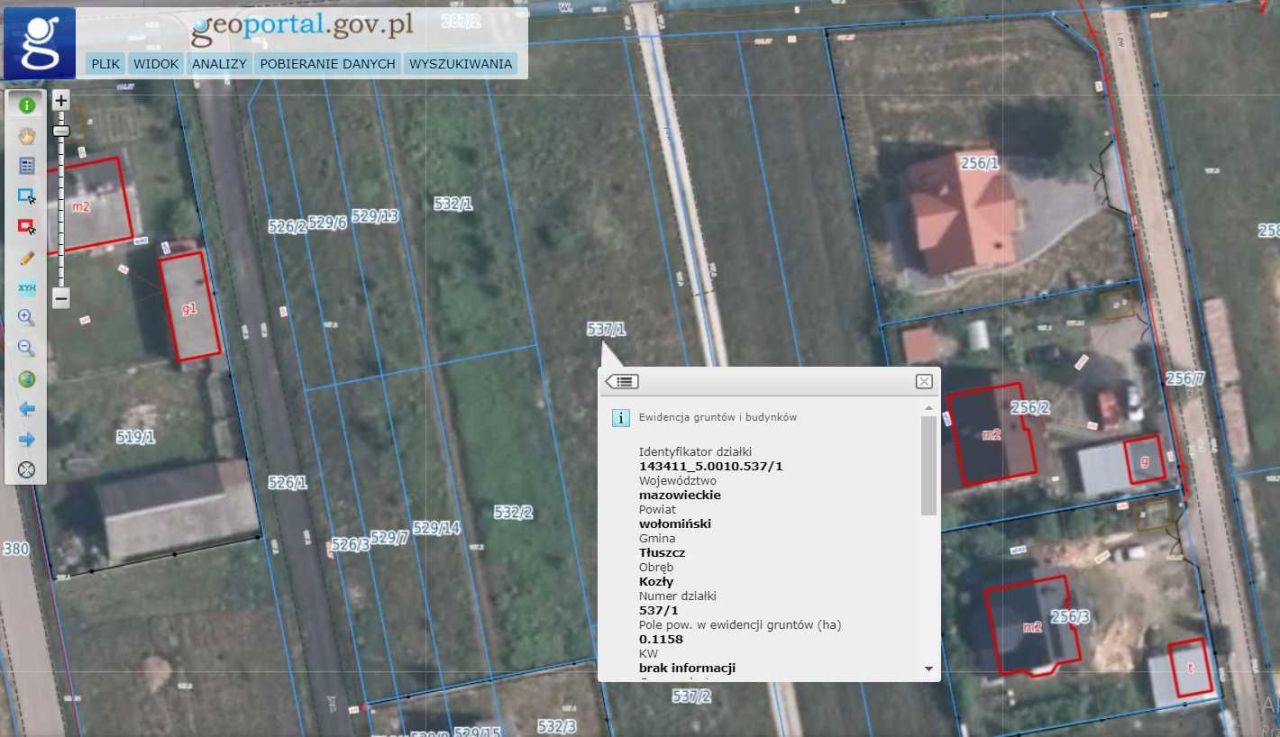Go to previous map view with left arrow
This screenshot has height=737, width=1280.
pyautogui.click(x=27, y=409)
